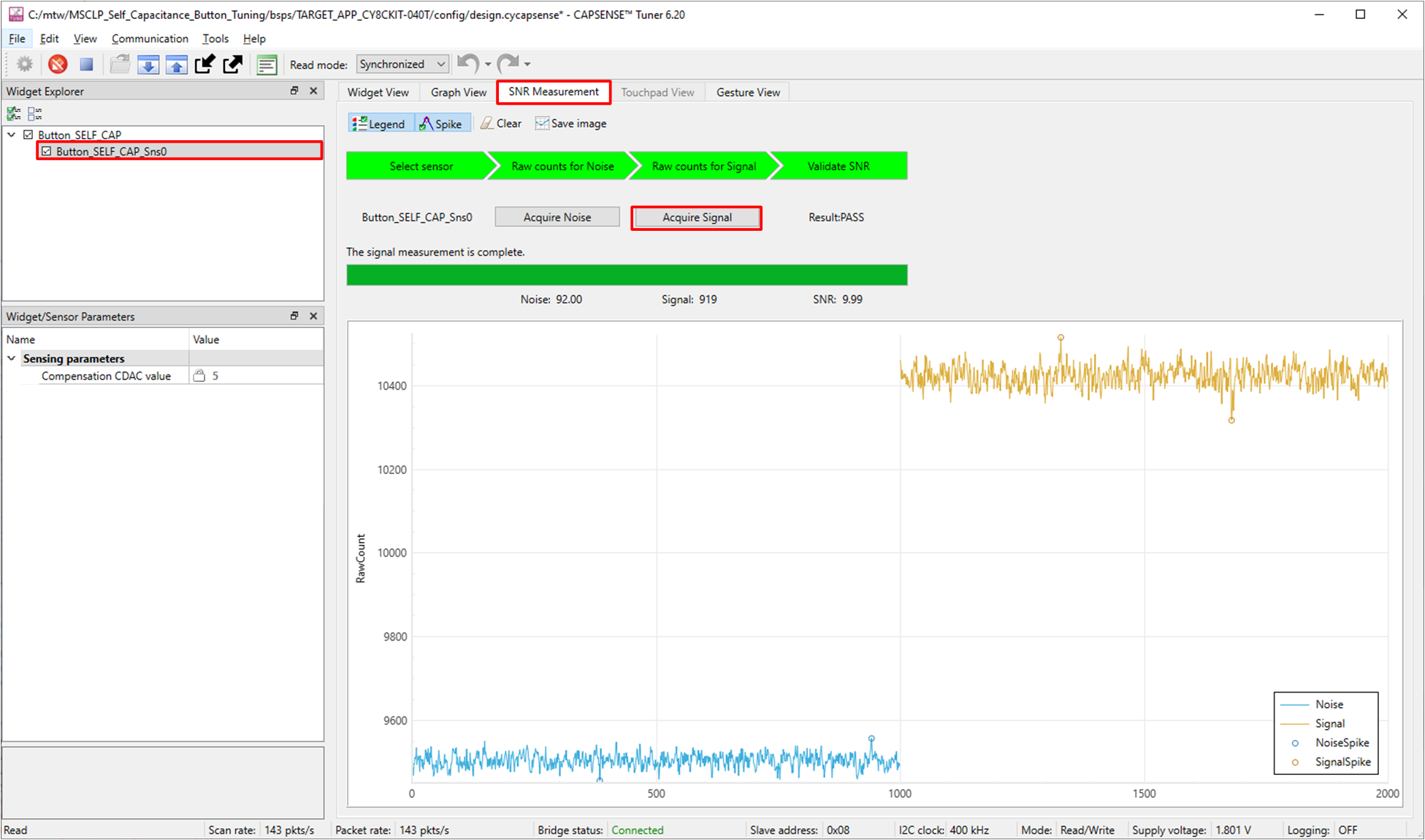Open the Edit menu
The height and width of the screenshot is (840, 1425).
tap(50, 39)
